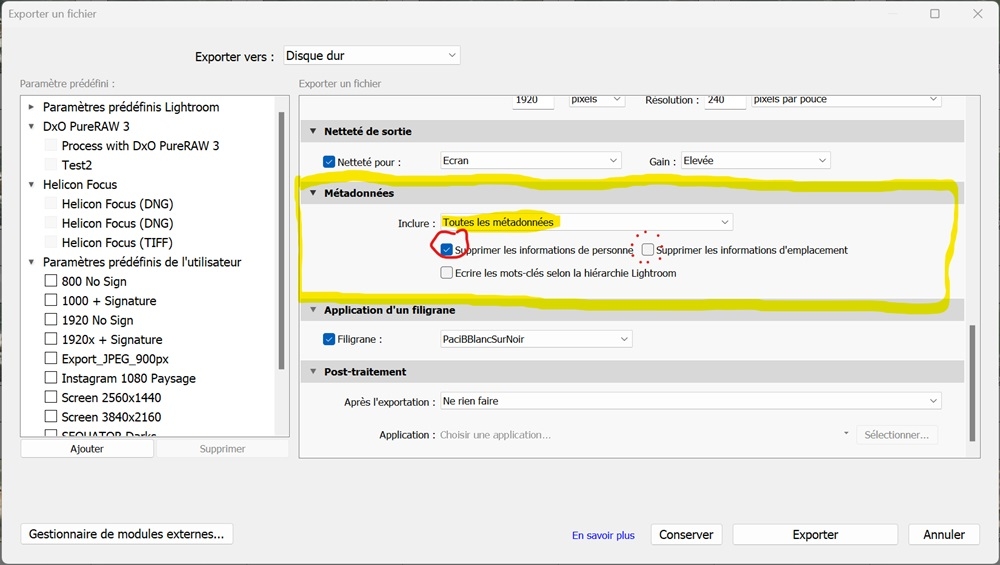
Task: Check the '1000 + Signature' preset box
Action: click(51, 300)
